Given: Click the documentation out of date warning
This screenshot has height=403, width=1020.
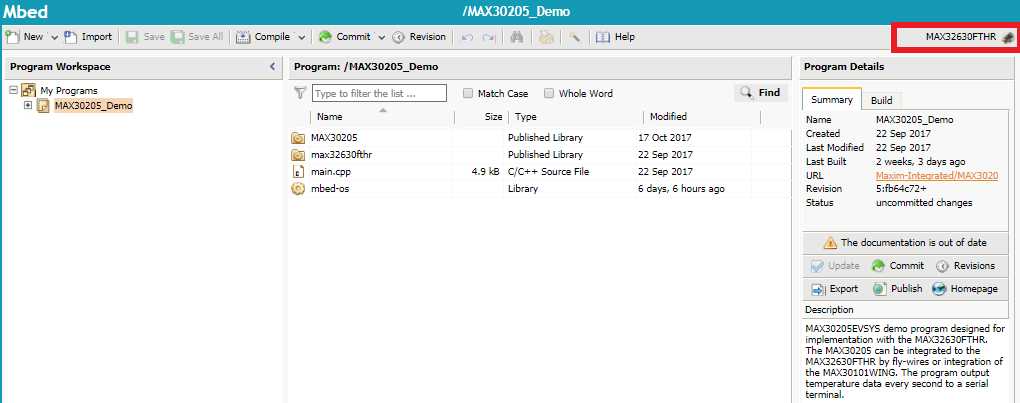Looking at the screenshot, I should 906,242.
